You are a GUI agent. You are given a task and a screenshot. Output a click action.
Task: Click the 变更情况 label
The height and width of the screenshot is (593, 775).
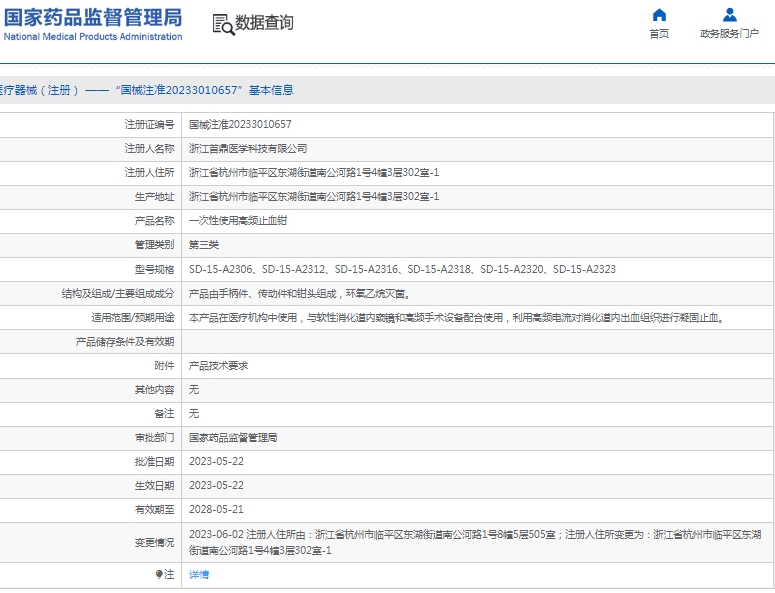point(154,543)
